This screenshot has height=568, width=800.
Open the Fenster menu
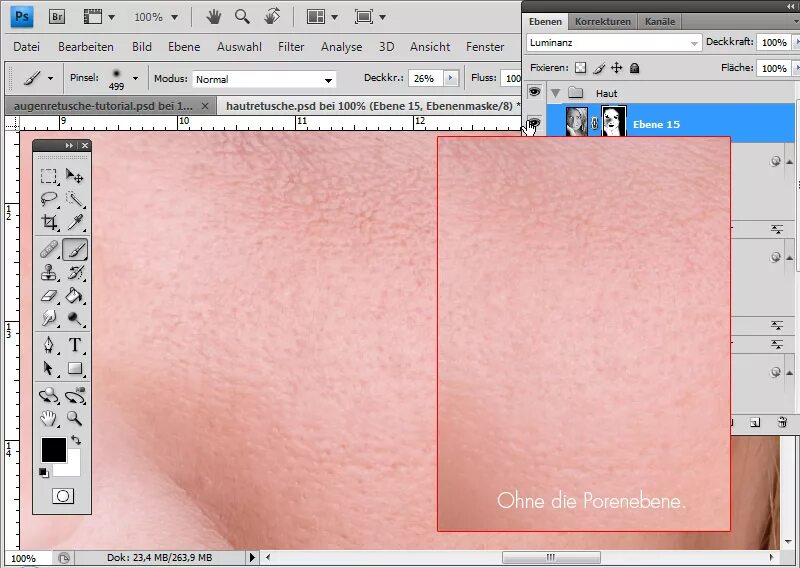[x=485, y=47]
